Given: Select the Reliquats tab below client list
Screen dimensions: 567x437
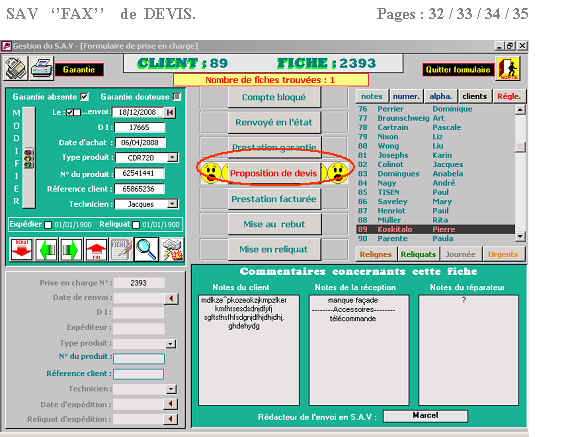Looking at the screenshot, I should click(418, 254).
